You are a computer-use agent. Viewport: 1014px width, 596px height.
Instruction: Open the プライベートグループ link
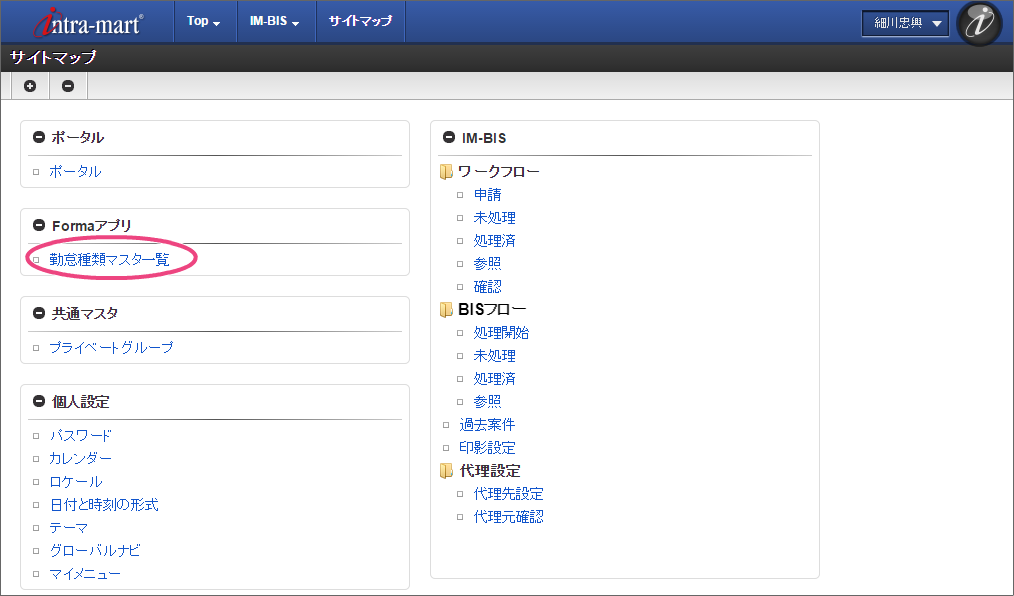(111, 347)
